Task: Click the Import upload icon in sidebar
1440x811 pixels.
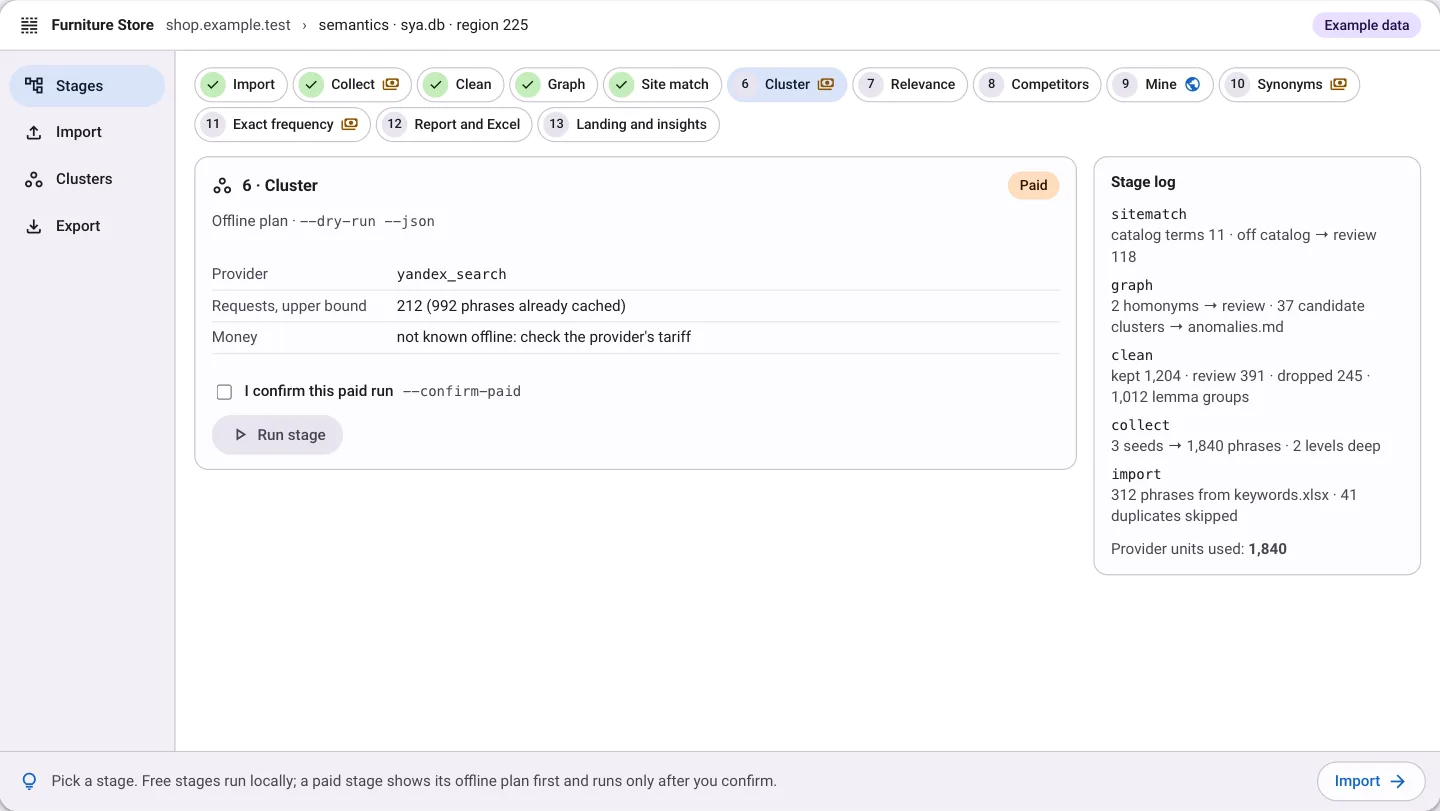Action: pos(34,132)
